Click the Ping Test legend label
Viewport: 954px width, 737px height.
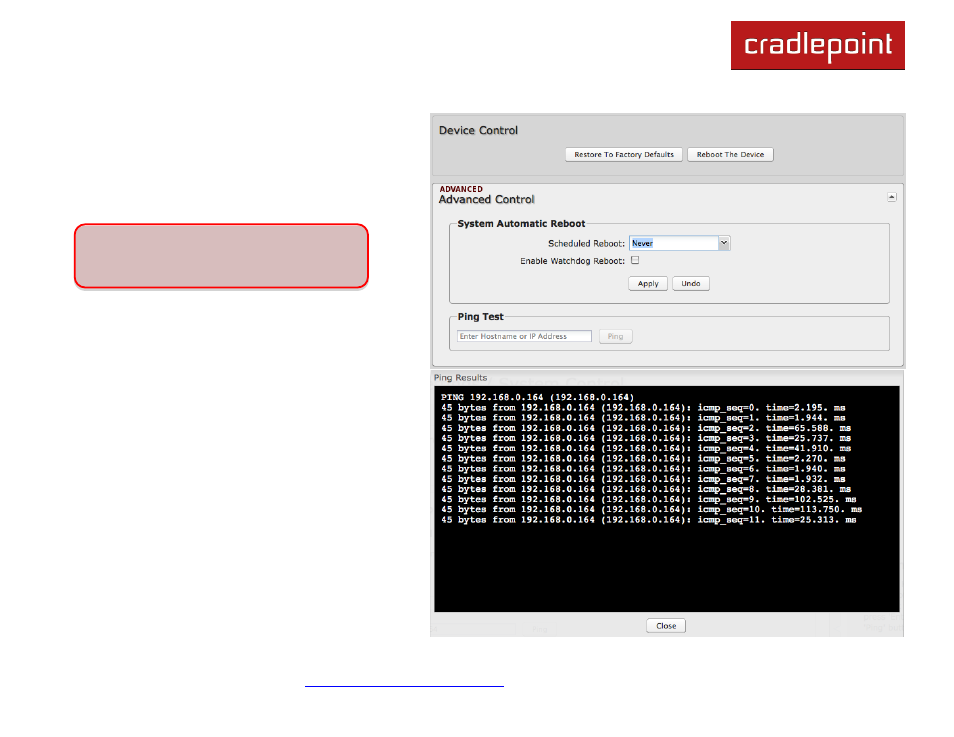[481, 317]
